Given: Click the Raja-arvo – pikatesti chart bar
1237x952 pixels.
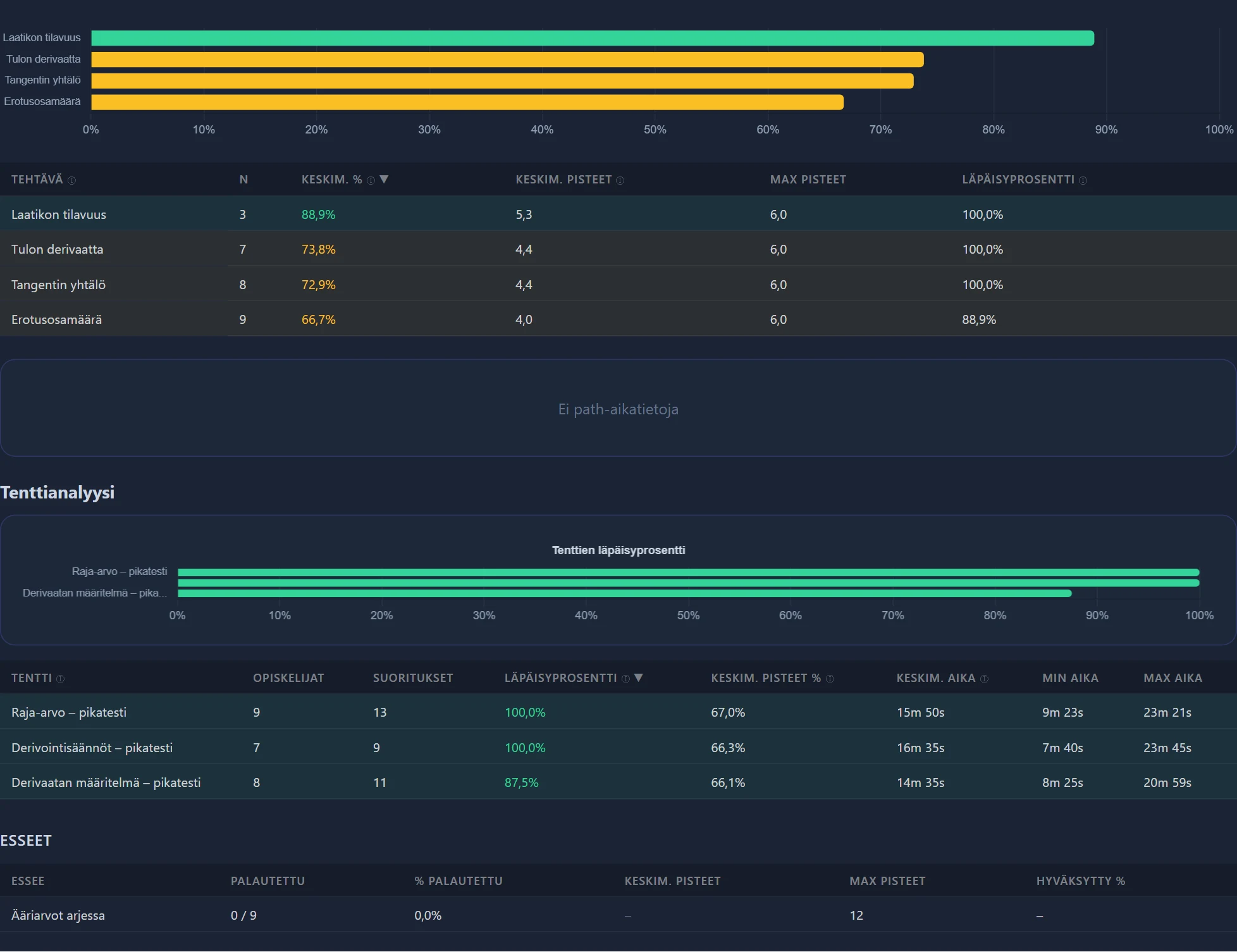Looking at the screenshot, I should (689, 572).
